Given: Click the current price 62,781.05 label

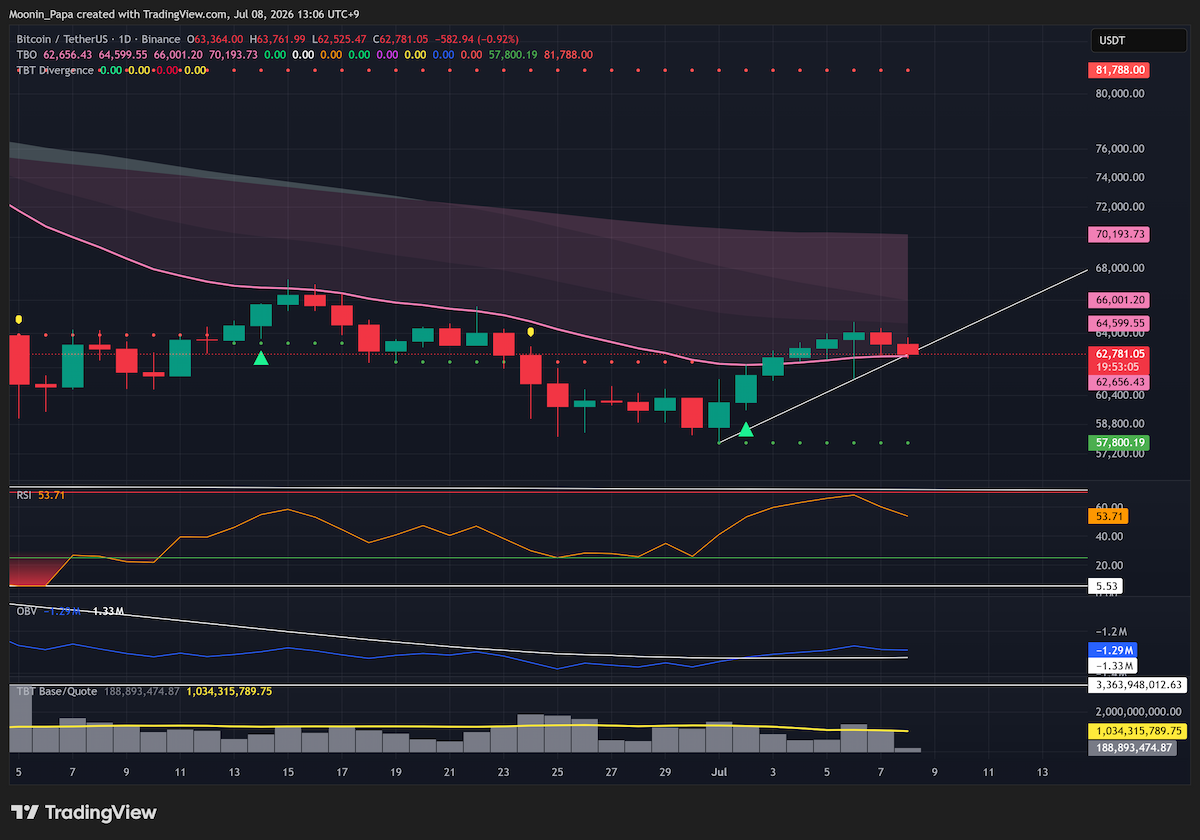Looking at the screenshot, I should [1120, 354].
